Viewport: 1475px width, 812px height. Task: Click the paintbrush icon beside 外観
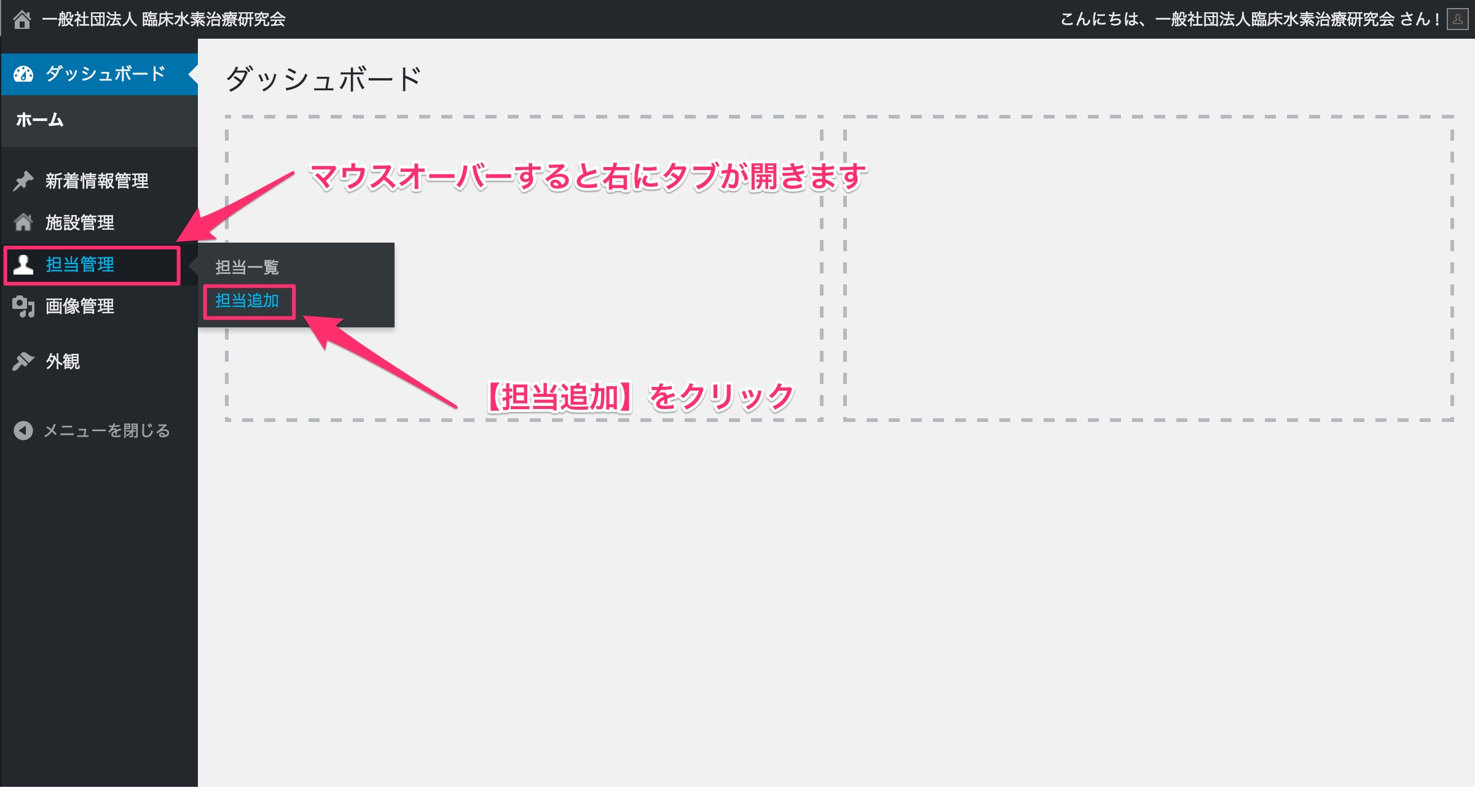tap(23, 361)
